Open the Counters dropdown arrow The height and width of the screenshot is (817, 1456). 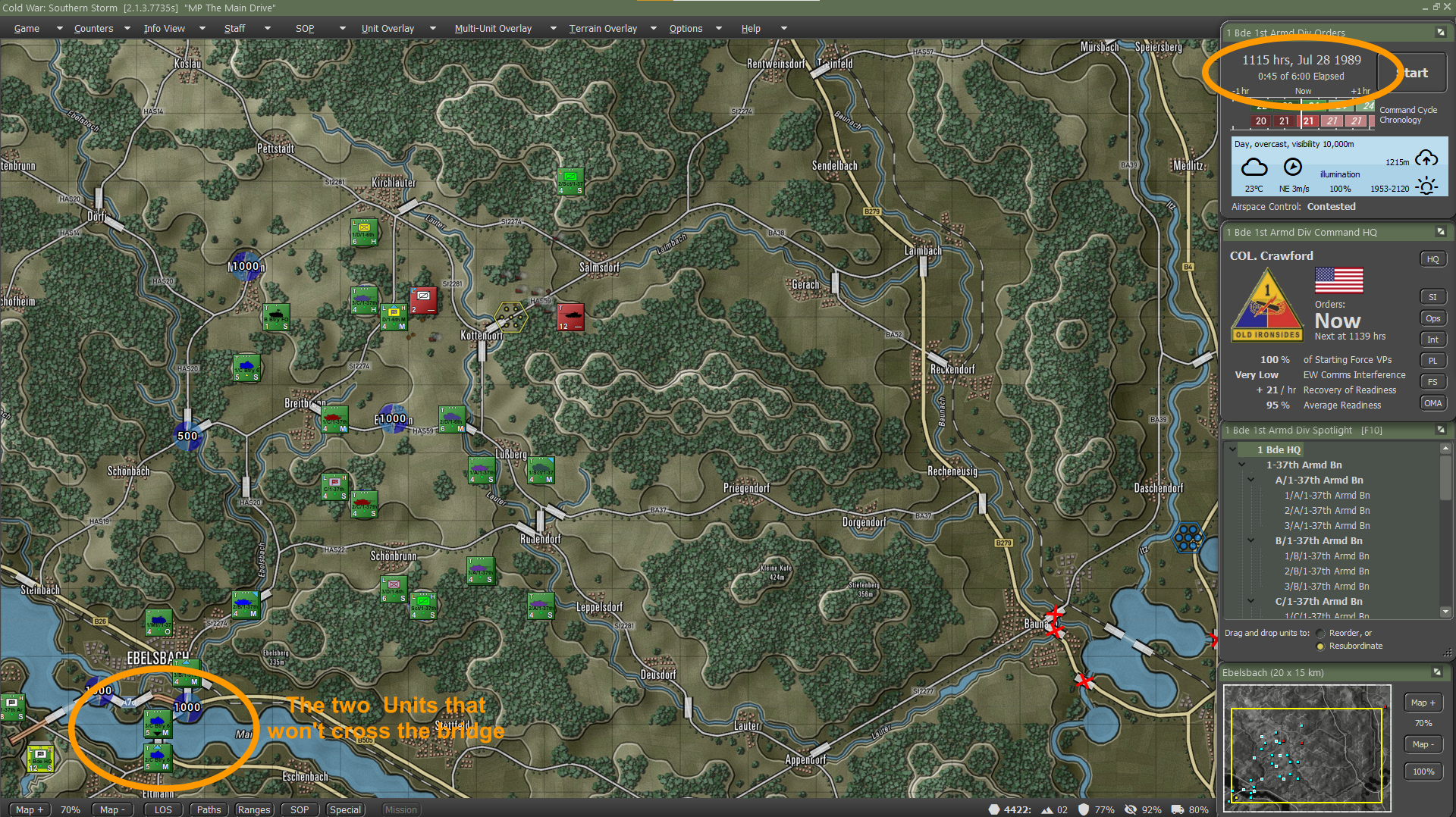[x=127, y=28]
